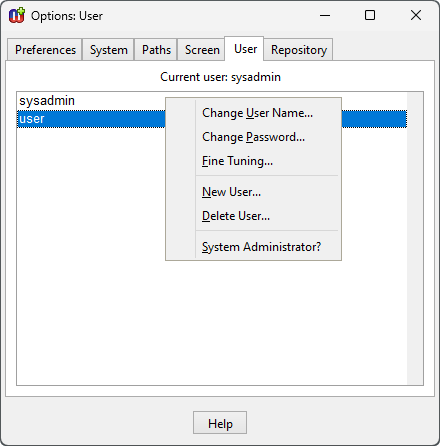Screen dimensions: 440x446
Task: Close the Options: User window
Action: (416, 15)
